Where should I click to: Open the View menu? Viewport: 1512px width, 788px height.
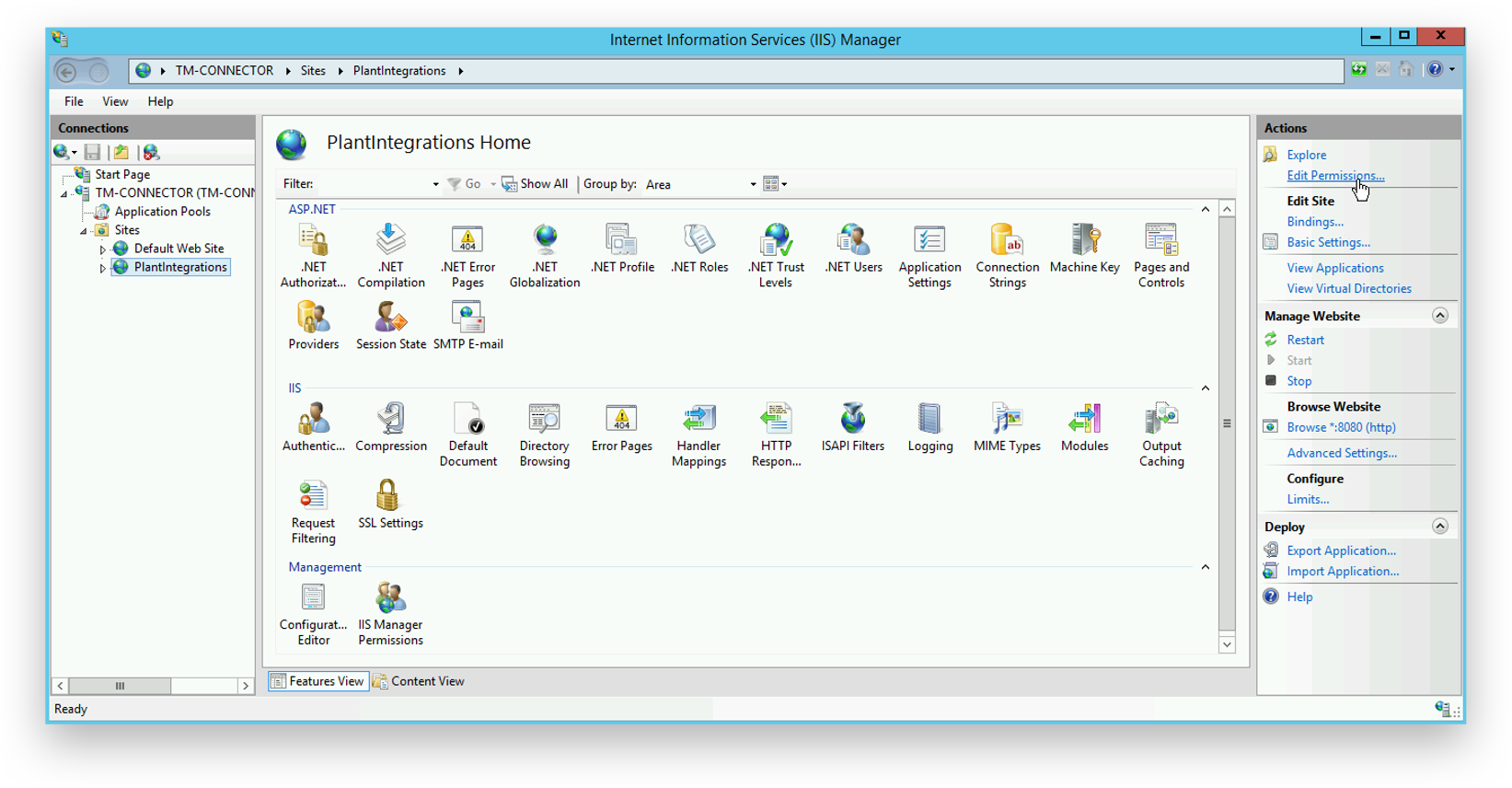point(115,101)
